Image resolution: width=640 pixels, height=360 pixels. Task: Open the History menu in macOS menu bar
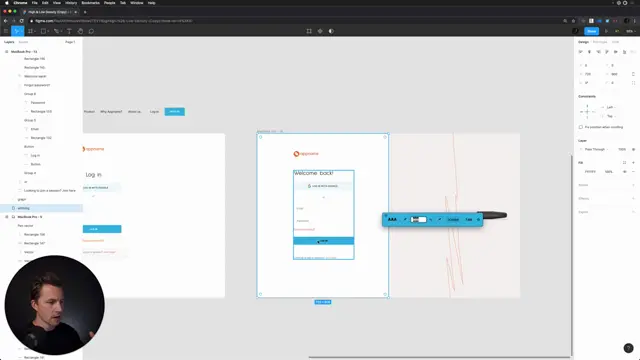(71, 3)
